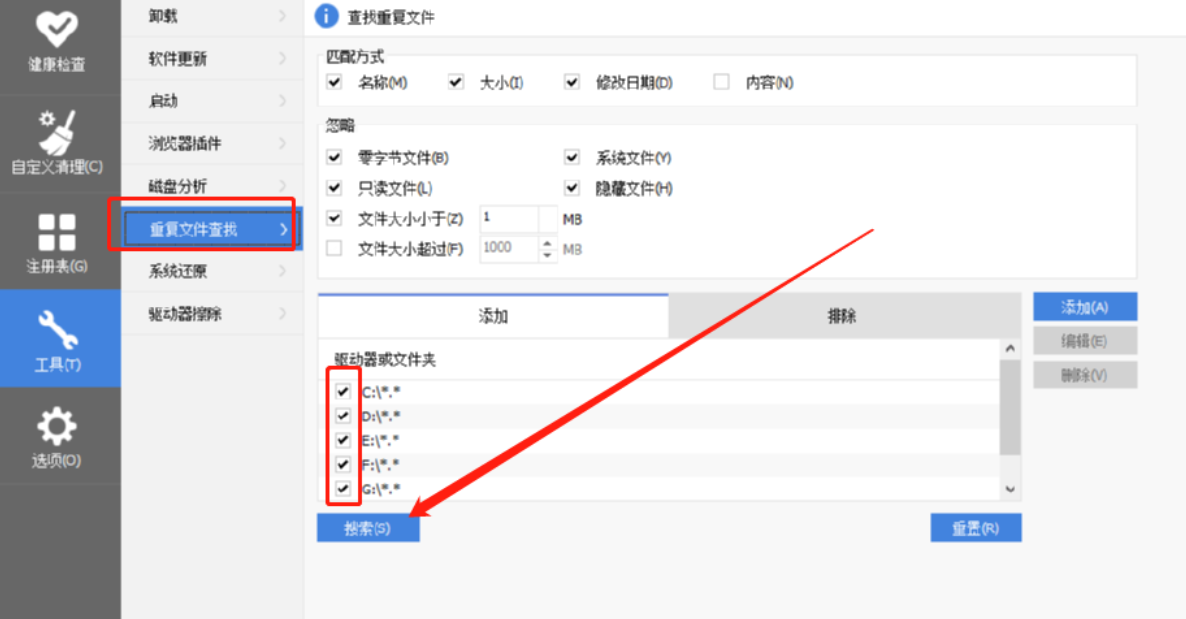Select the 工具 wrench icon
Screen dimensions: 1186x619
pos(57,329)
